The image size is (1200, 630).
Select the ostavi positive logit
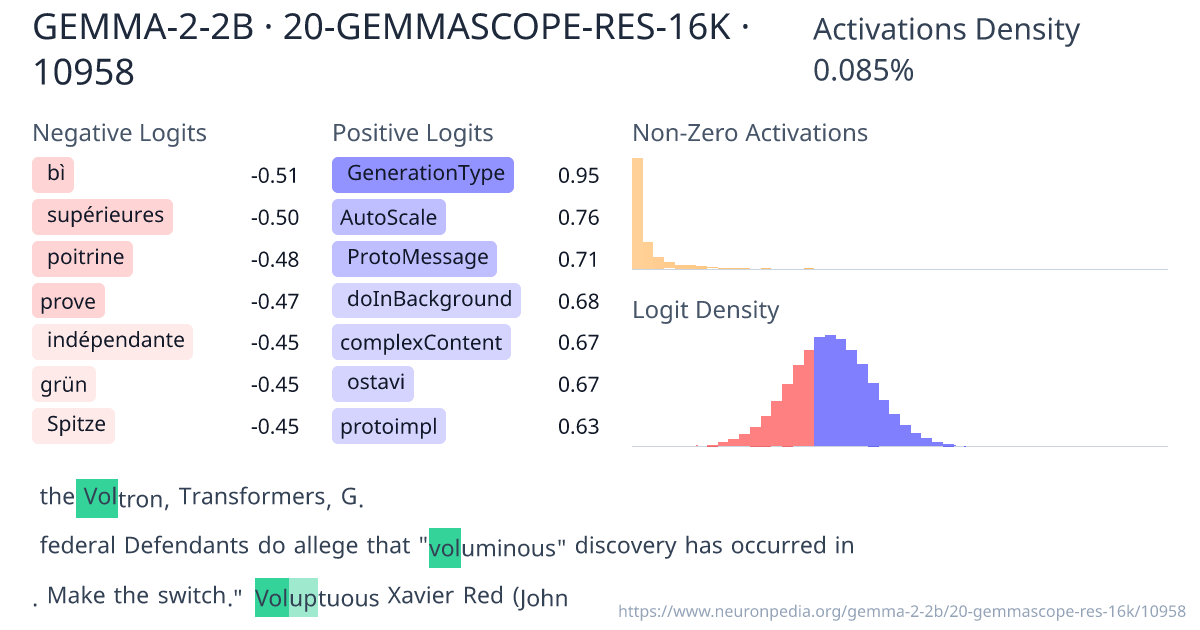click(372, 383)
